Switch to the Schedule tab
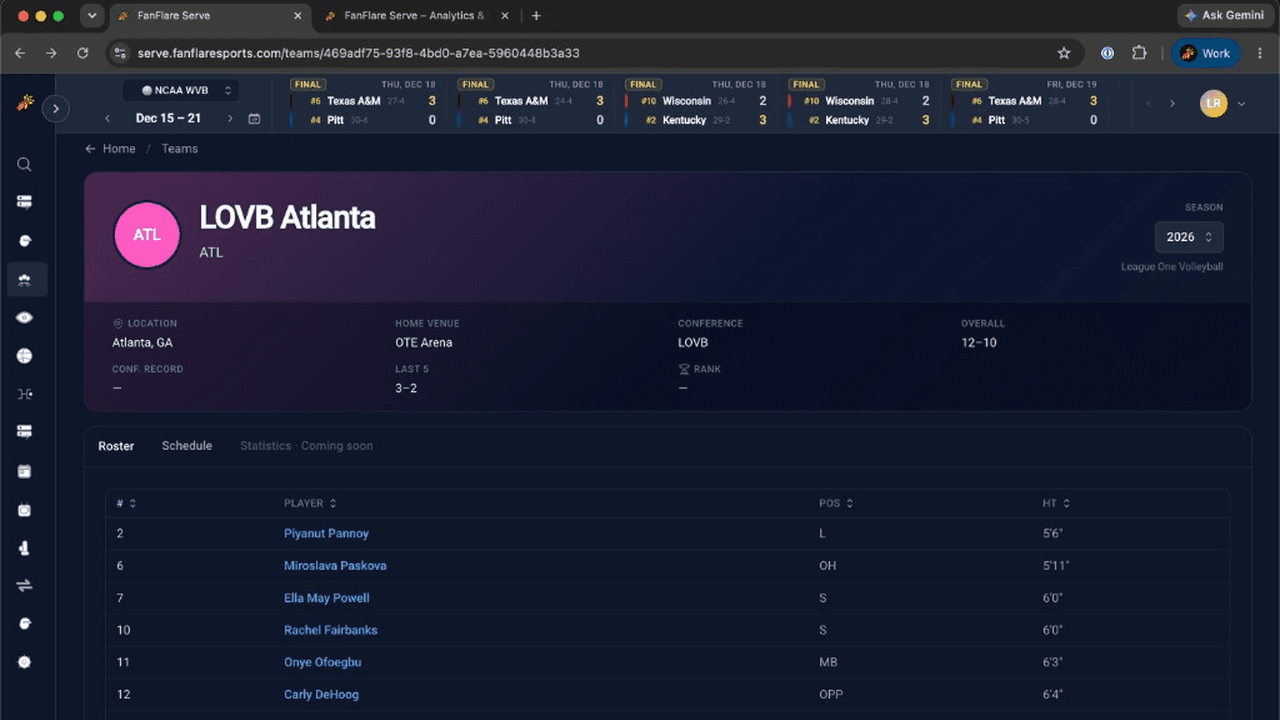Screen dimensions: 1280x720 pyautogui.click(x=187, y=446)
